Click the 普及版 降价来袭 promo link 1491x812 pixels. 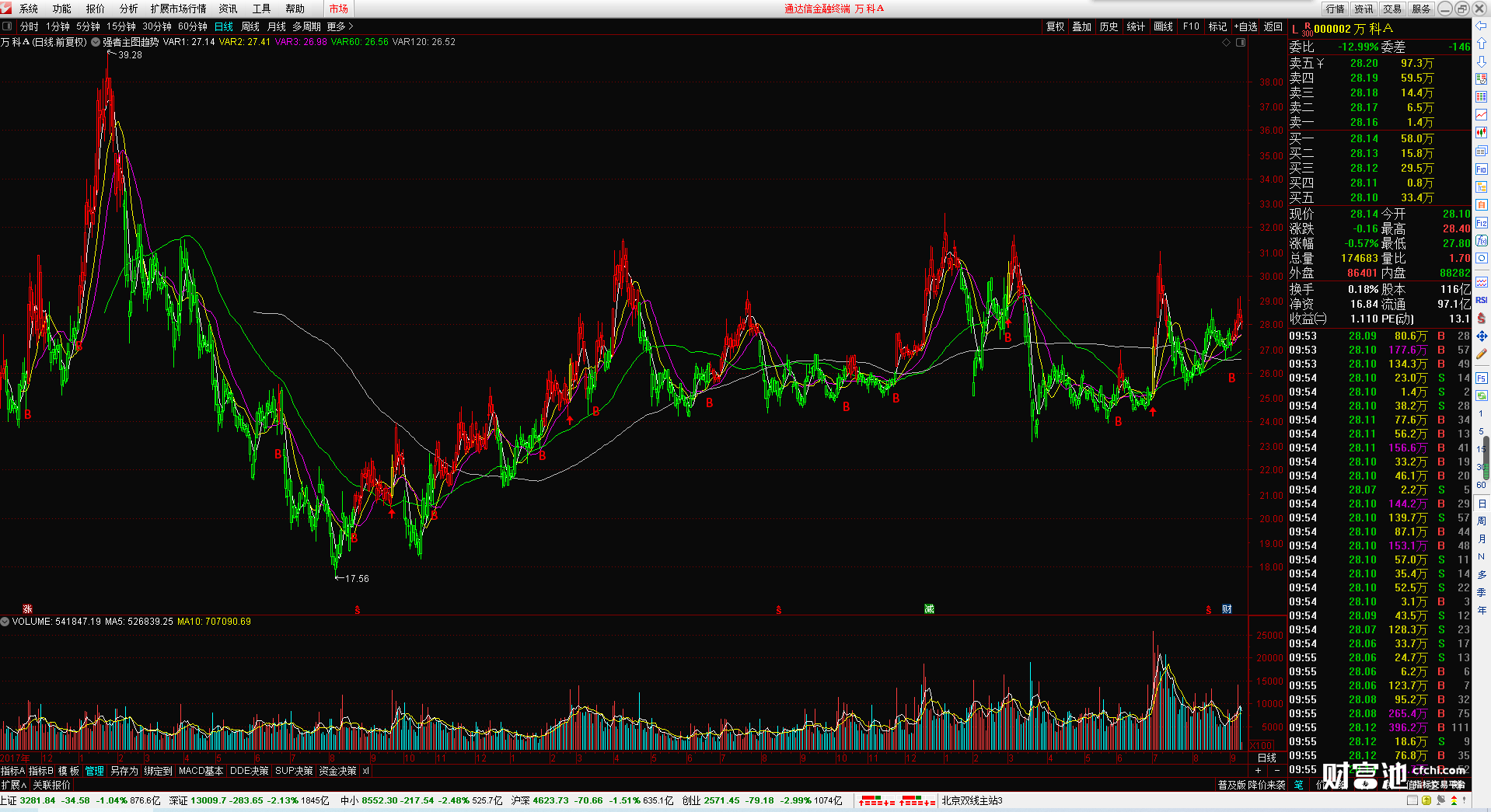coord(1252,785)
